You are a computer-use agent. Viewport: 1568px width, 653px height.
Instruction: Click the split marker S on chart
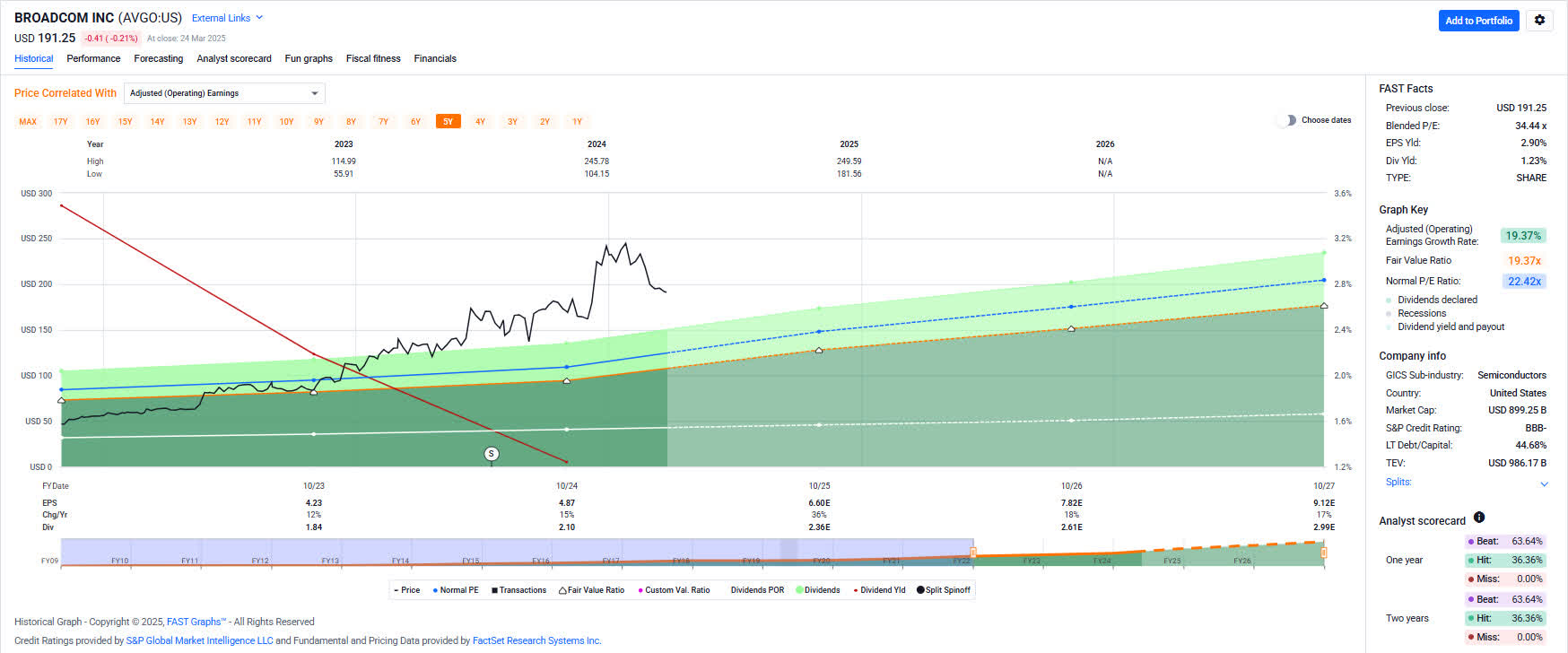(x=491, y=454)
